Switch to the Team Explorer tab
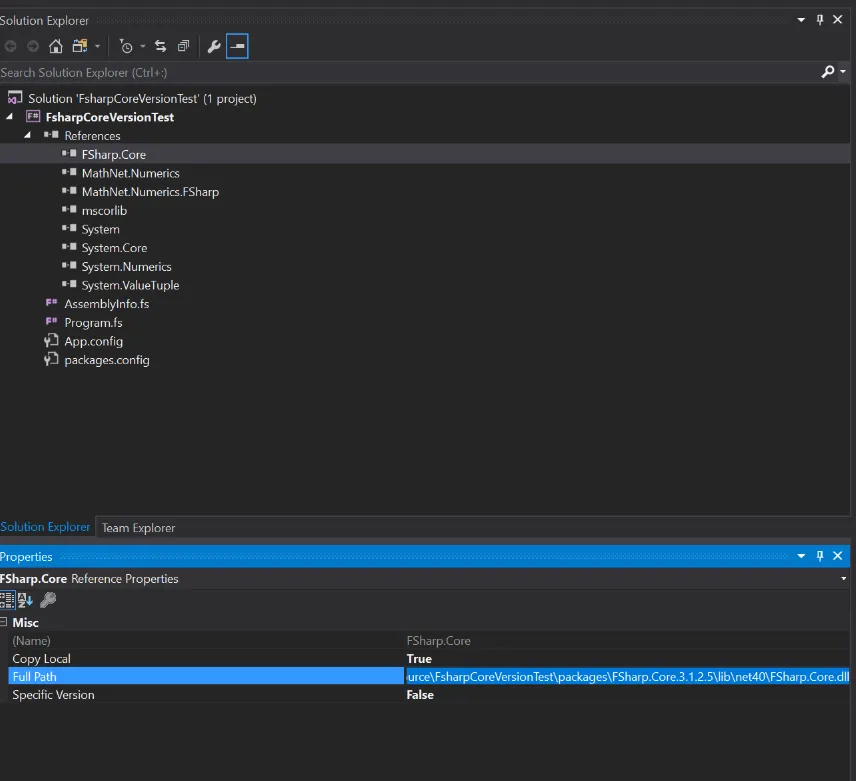Screen dimensions: 856x781 pyautogui.click(x=138, y=528)
